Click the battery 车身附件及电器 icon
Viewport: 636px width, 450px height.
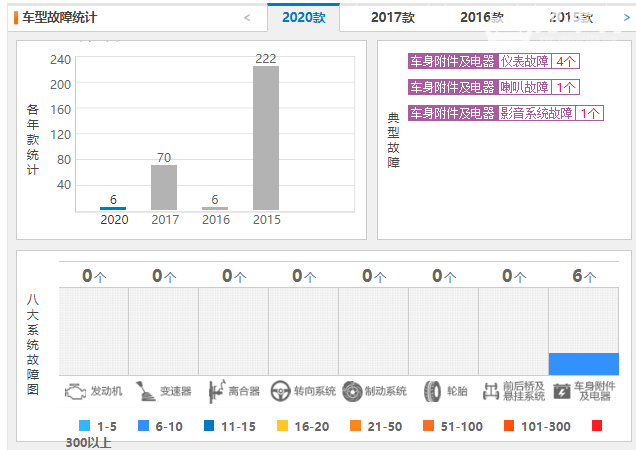pos(562,392)
